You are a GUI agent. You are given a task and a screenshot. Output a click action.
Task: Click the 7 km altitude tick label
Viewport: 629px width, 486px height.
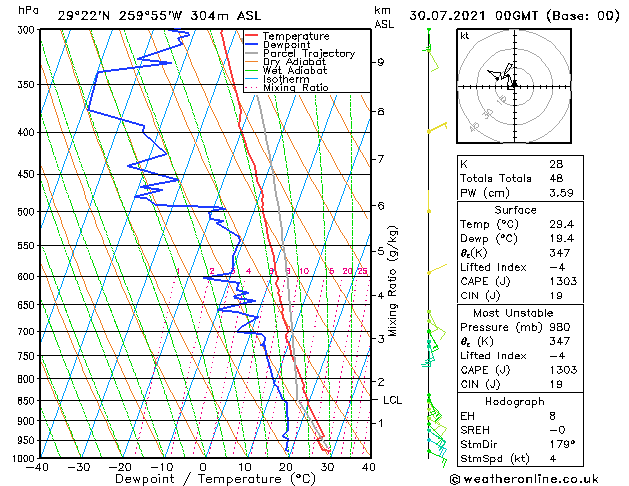380,159
